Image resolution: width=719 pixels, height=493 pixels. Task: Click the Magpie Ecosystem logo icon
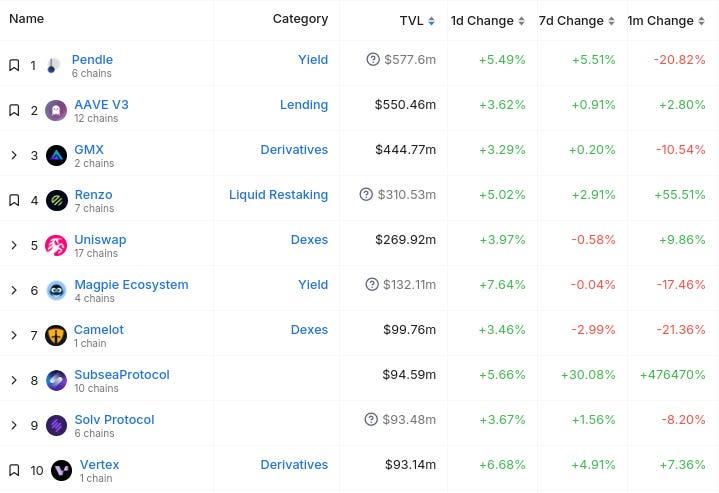point(56,291)
